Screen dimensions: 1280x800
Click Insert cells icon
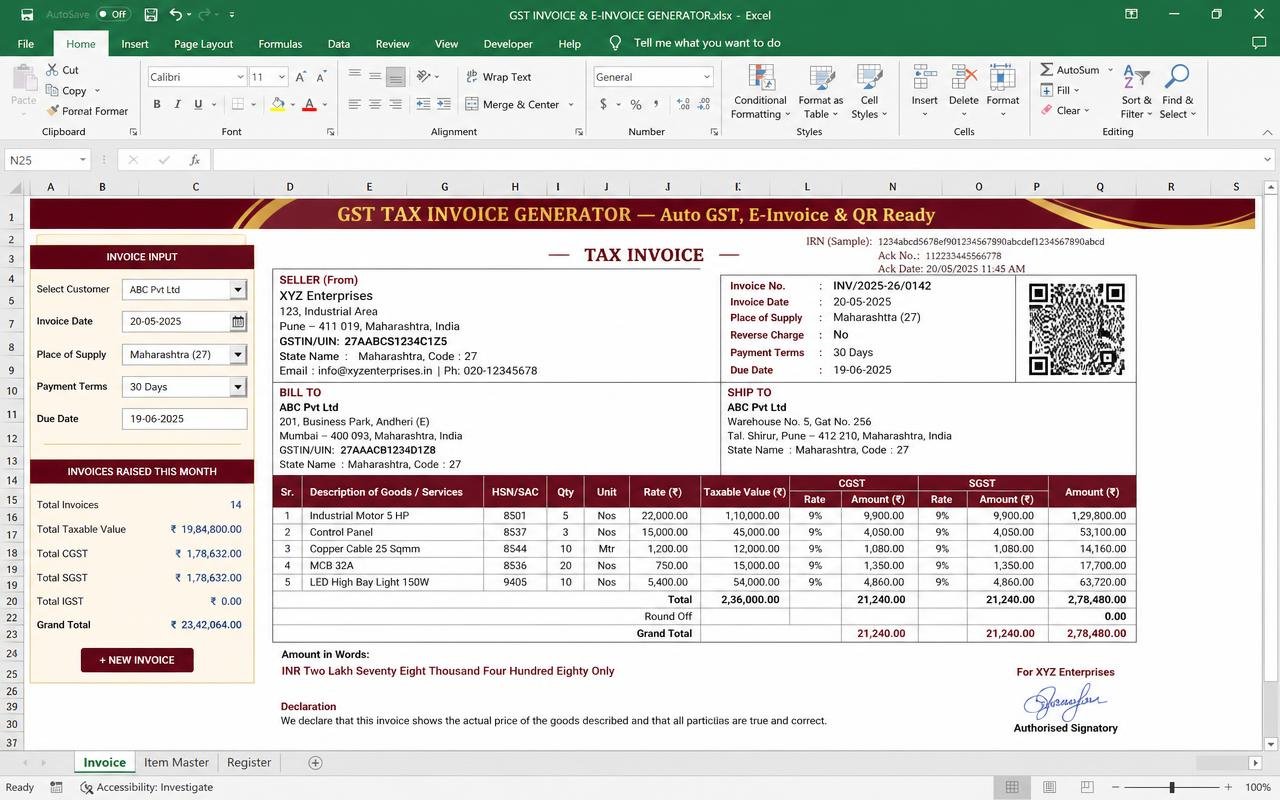[x=925, y=78]
